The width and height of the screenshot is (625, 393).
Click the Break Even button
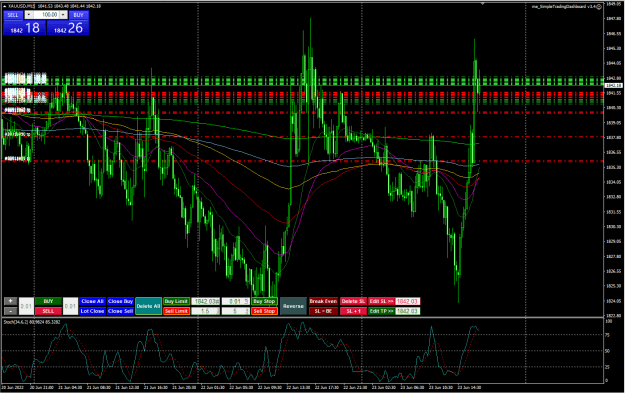[323, 301]
